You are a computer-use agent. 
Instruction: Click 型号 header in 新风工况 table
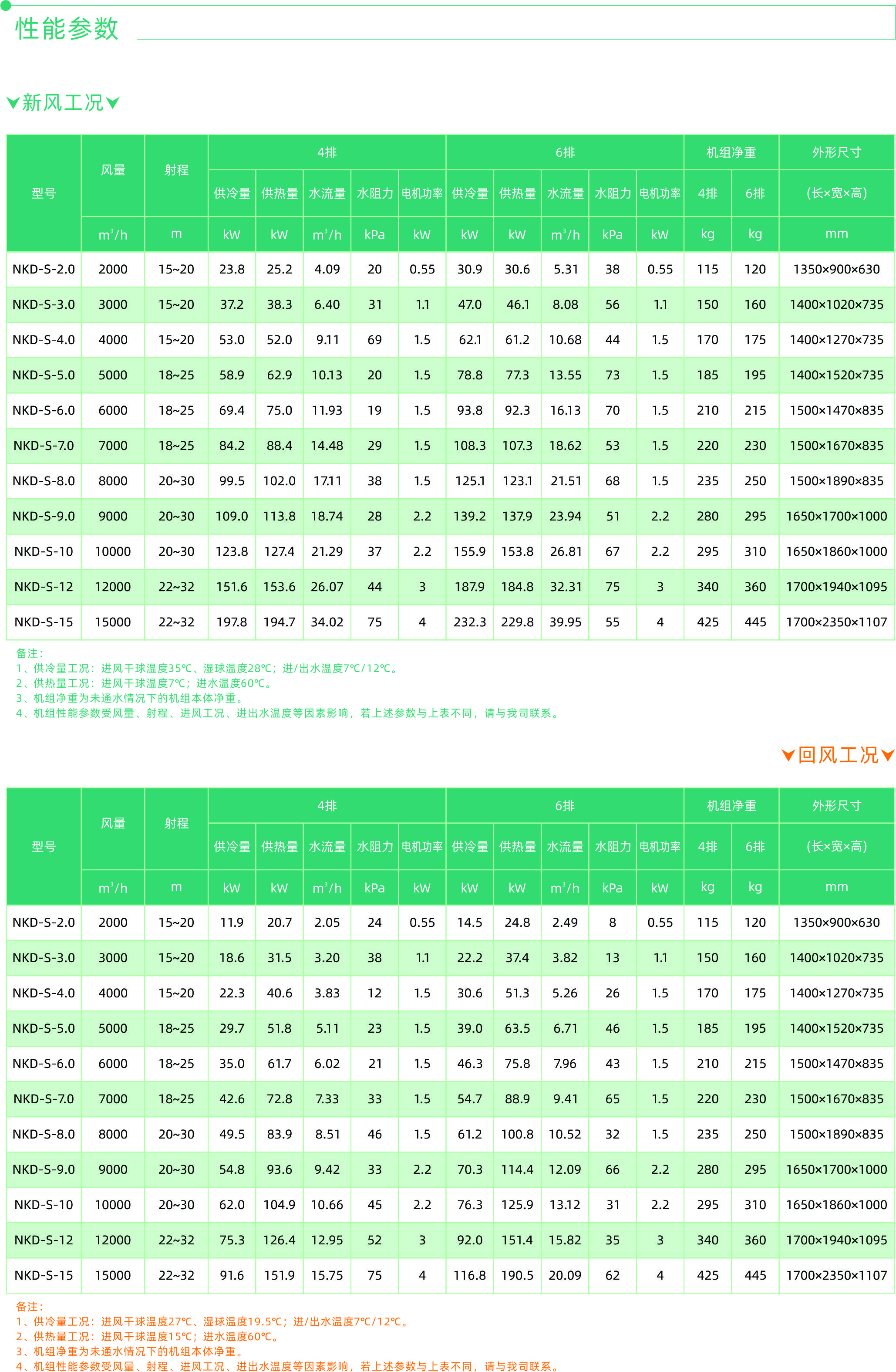[x=44, y=193]
